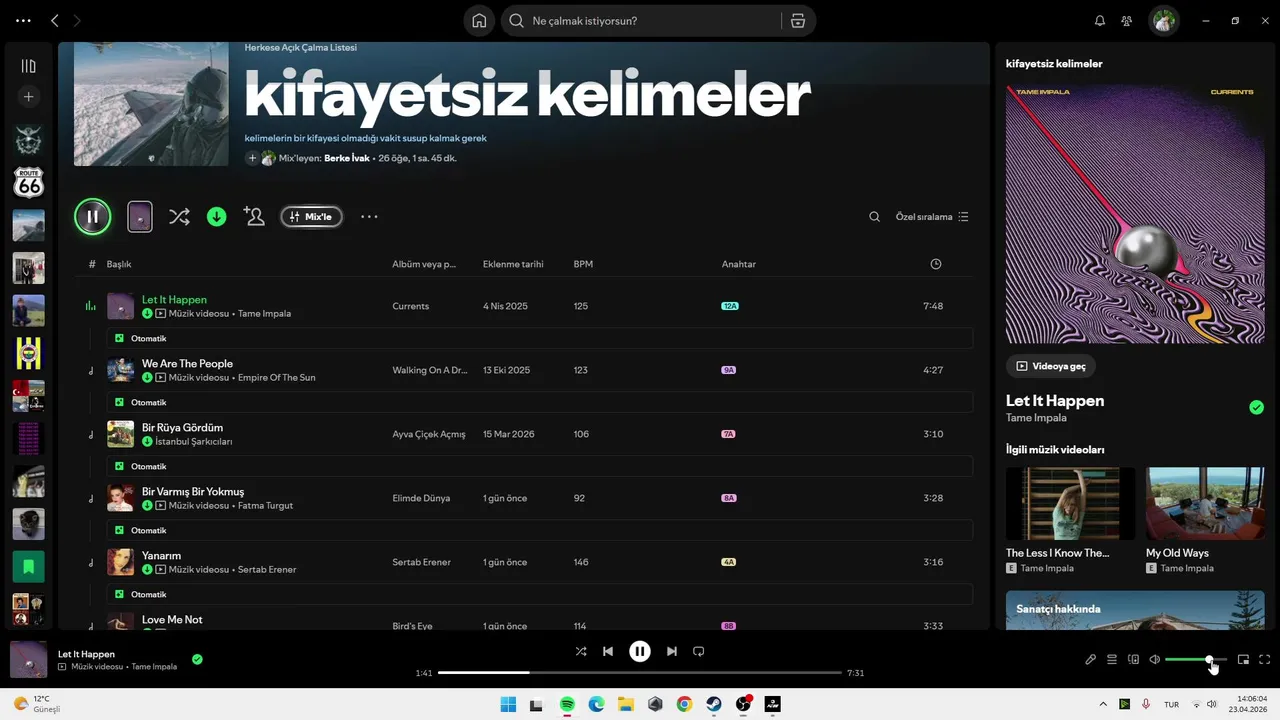
Task: Open the Windows Start button
Action: [x=508, y=704]
